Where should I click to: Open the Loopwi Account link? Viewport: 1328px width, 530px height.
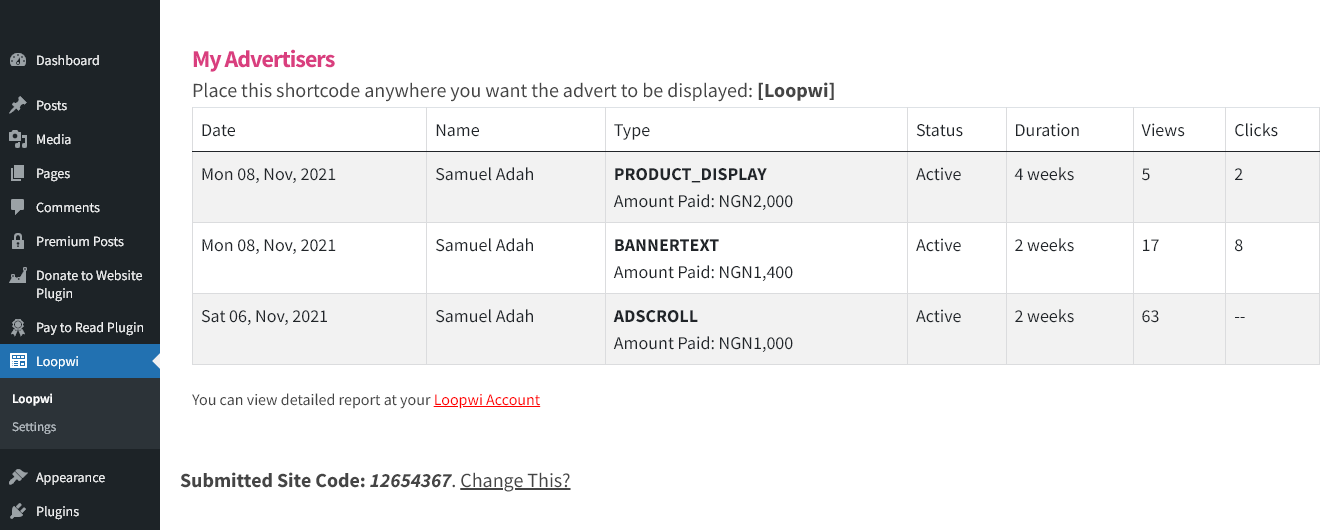487,400
